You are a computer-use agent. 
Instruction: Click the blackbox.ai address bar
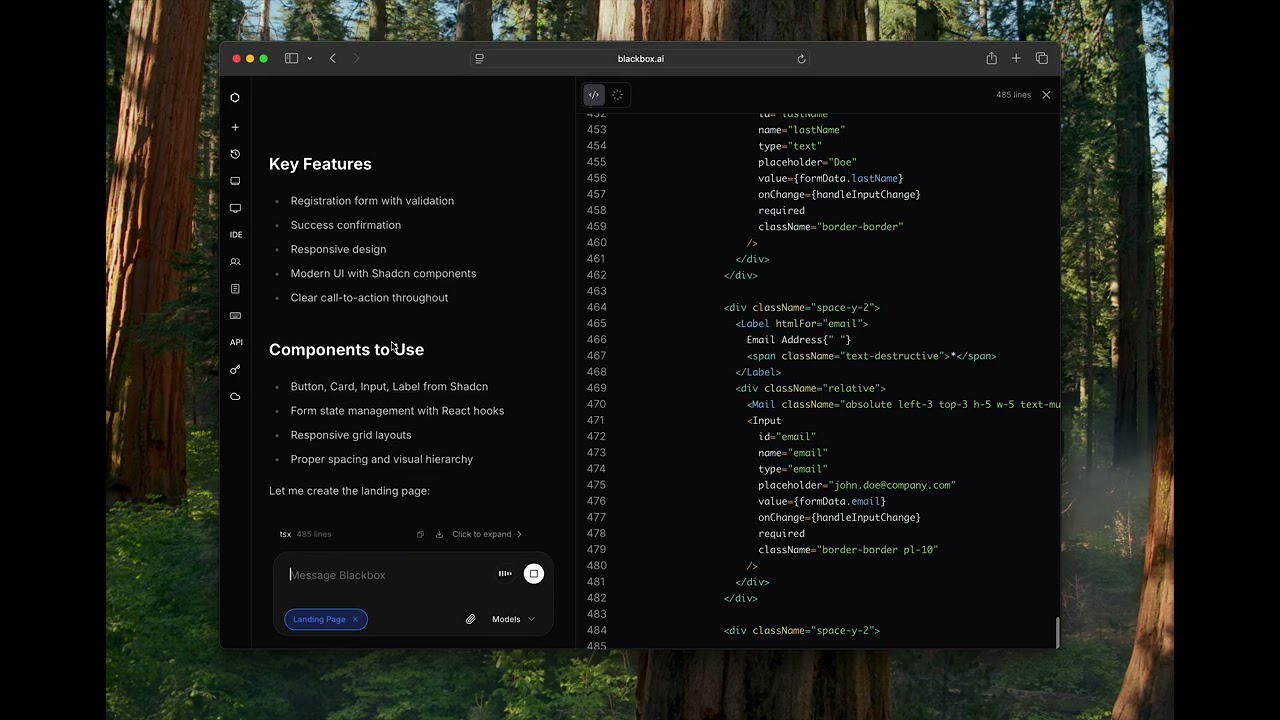coord(641,59)
